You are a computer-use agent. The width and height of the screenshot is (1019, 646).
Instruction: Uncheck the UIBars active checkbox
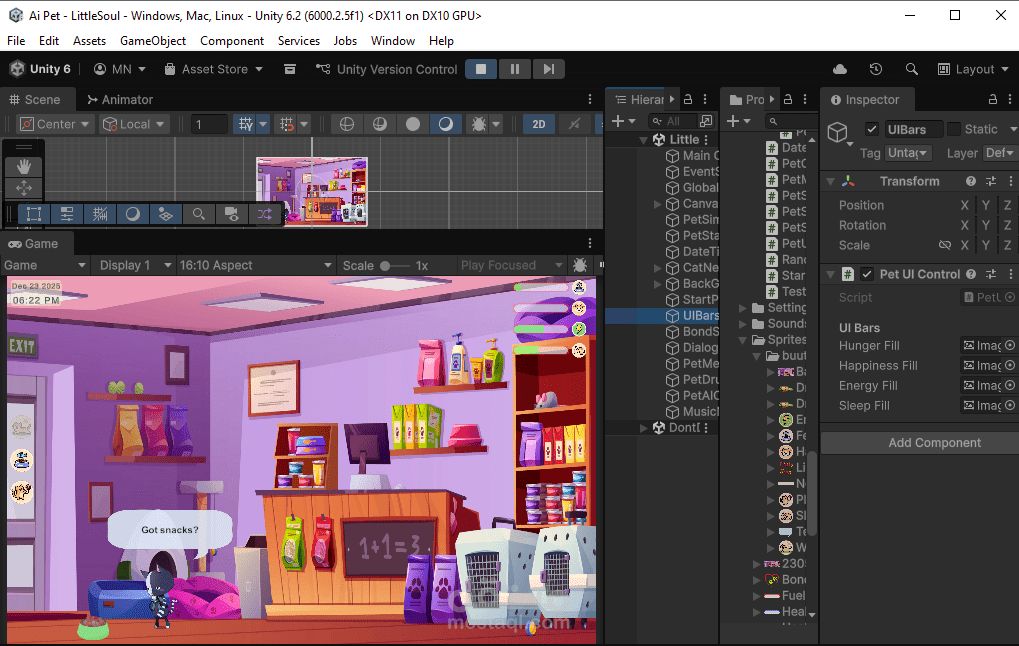pos(871,129)
